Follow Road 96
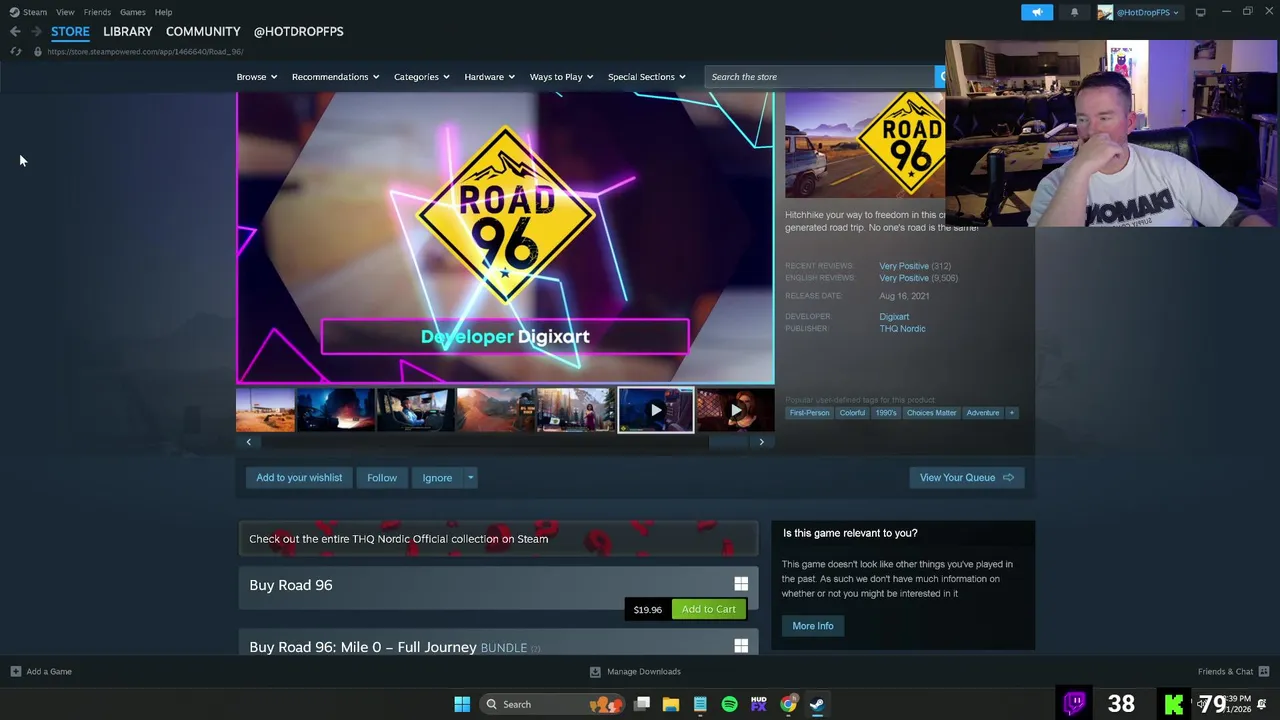This screenshot has width=1280, height=720. 382,478
